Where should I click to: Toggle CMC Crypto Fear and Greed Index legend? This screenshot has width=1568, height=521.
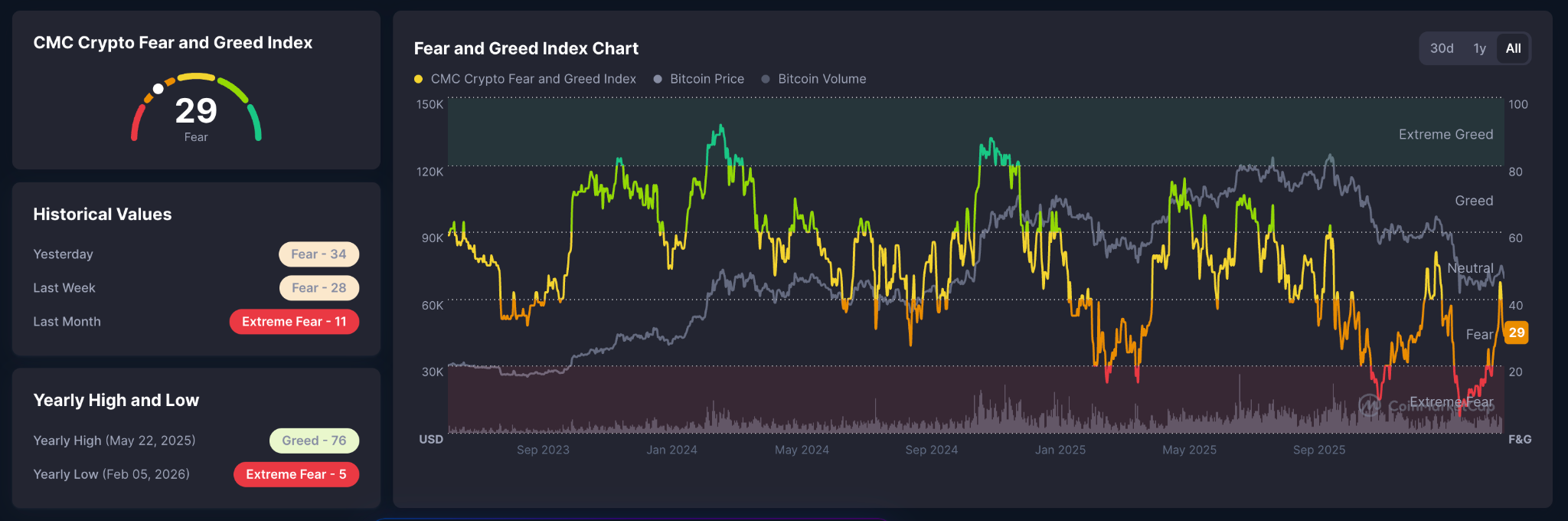coord(525,79)
